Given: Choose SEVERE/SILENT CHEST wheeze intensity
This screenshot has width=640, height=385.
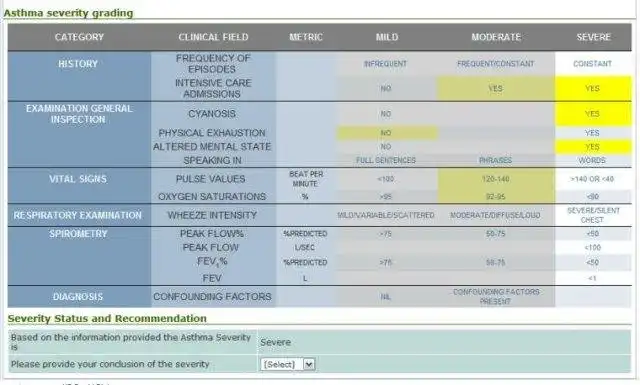Looking at the screenshot, I should 593,215.
